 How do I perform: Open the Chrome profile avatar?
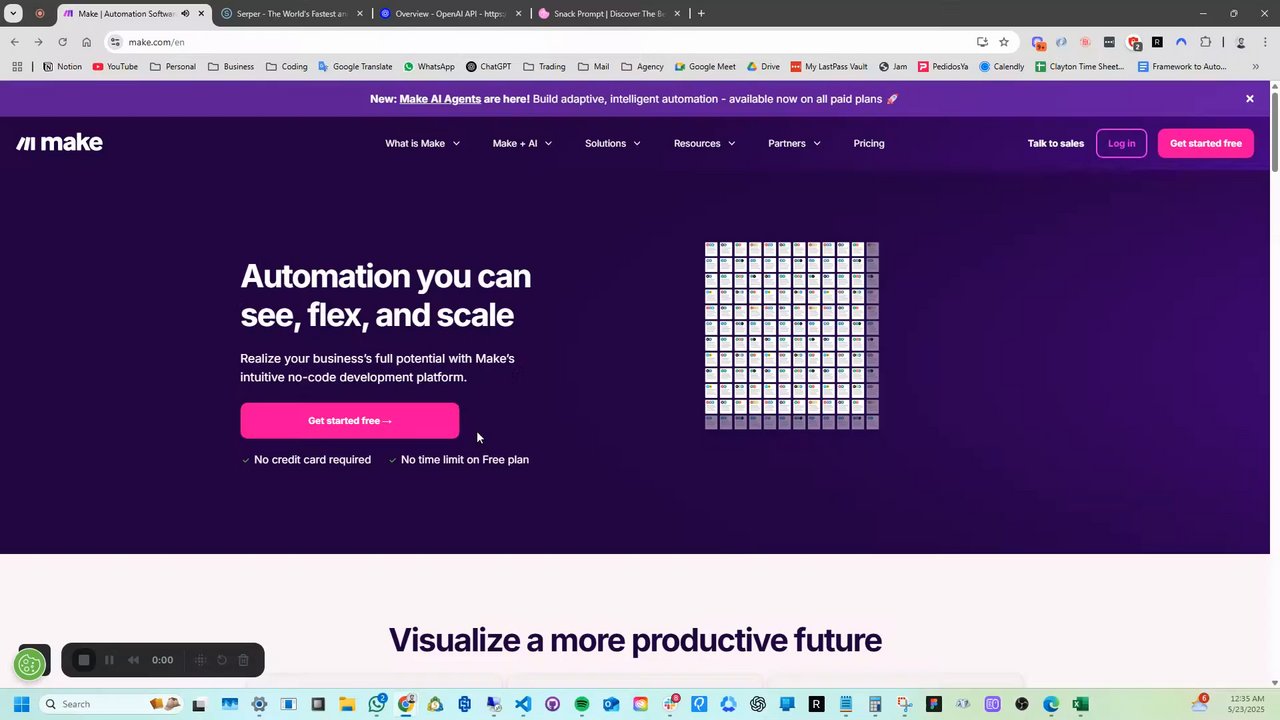1241,42
